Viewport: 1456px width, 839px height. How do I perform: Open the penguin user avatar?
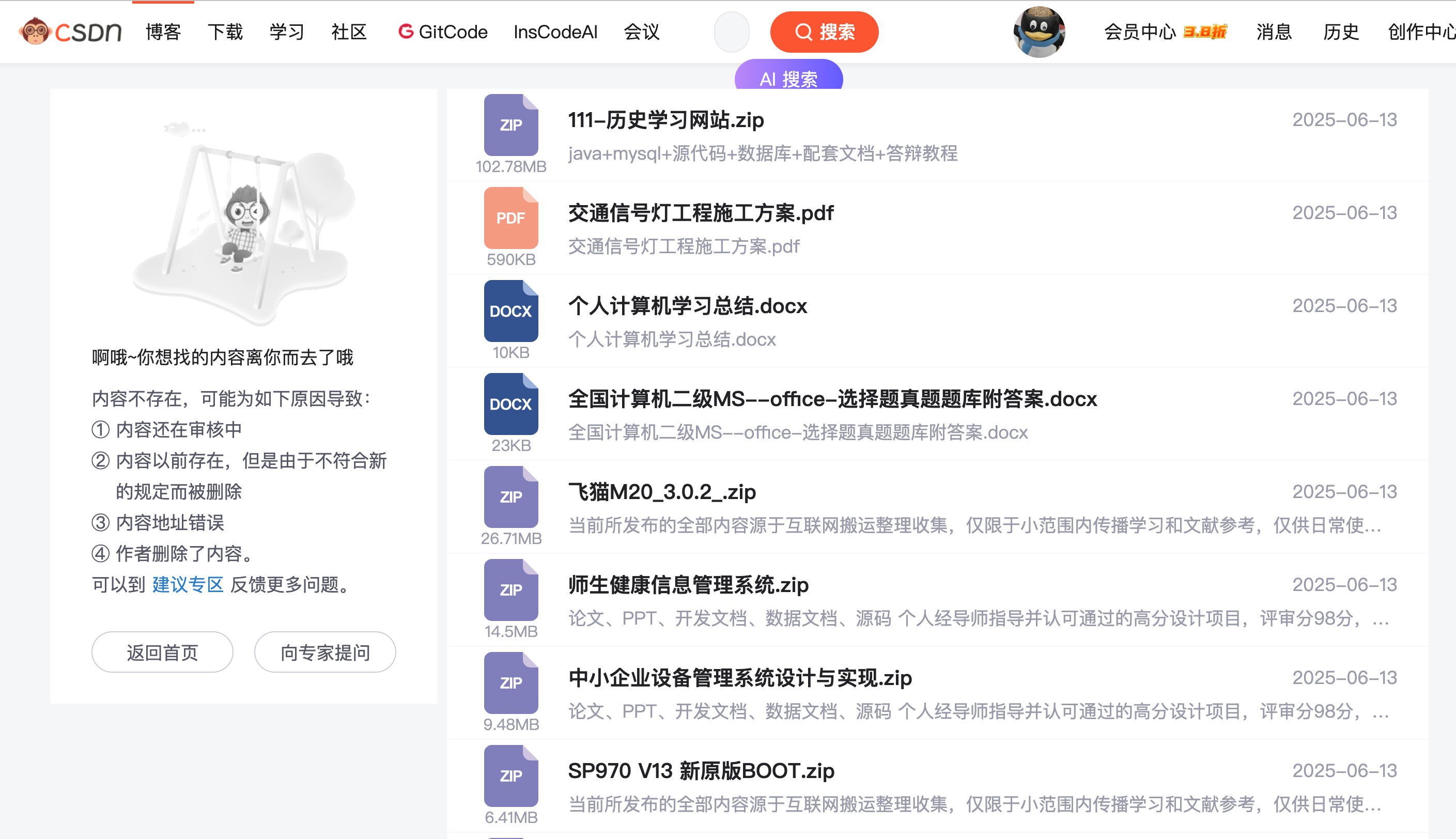[x=1039, y=32]
